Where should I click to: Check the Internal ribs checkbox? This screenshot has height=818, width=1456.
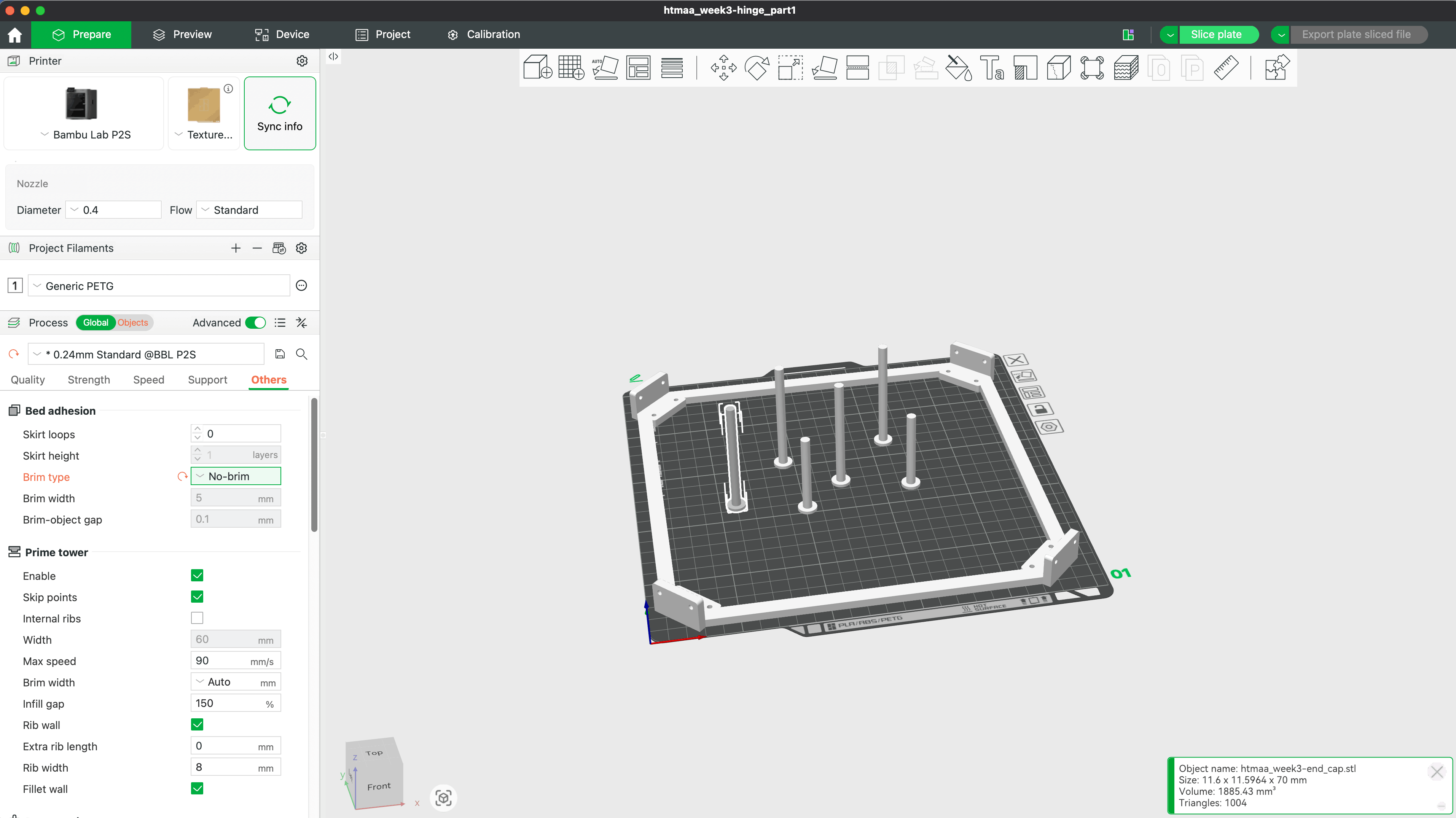[197, 618]
